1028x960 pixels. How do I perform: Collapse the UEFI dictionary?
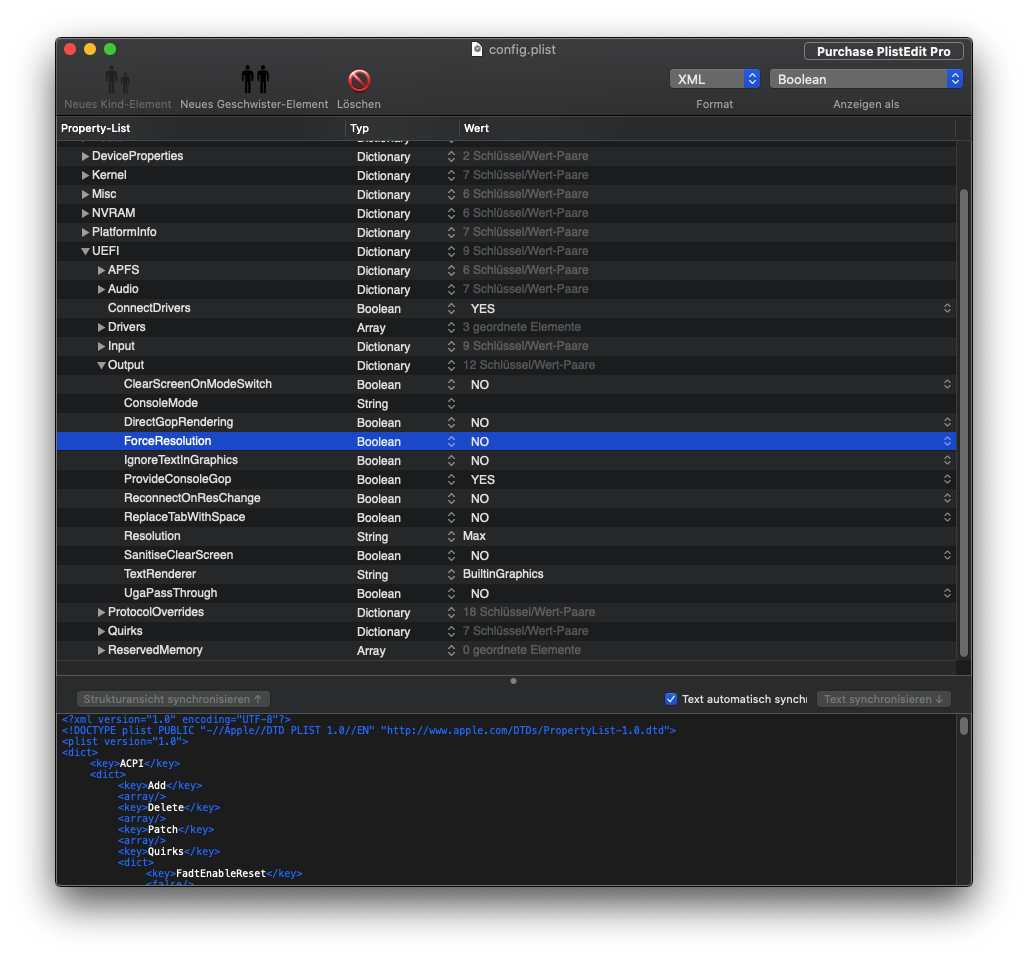point(85,251)
